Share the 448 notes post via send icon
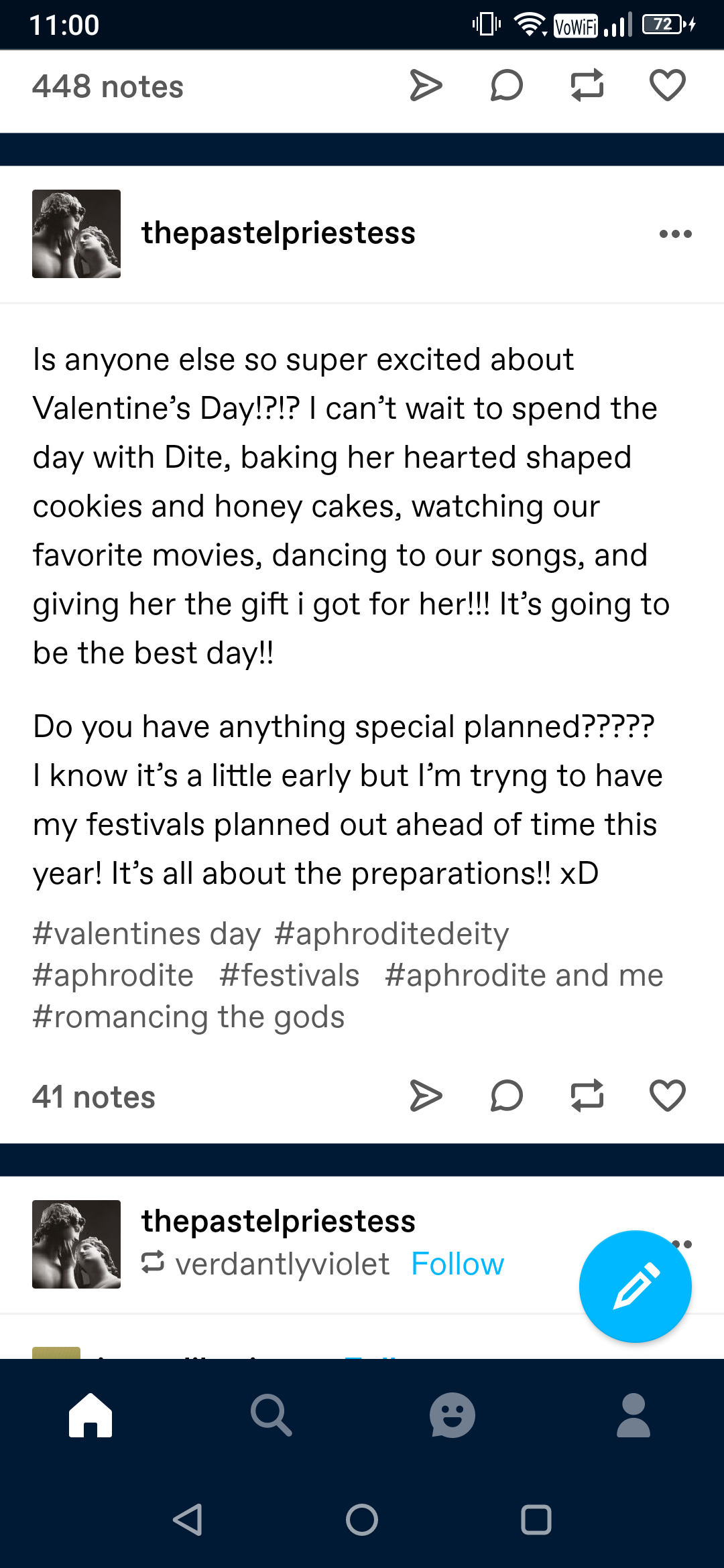This screenshot has height=1568, width=724. (x=426, y=86)
